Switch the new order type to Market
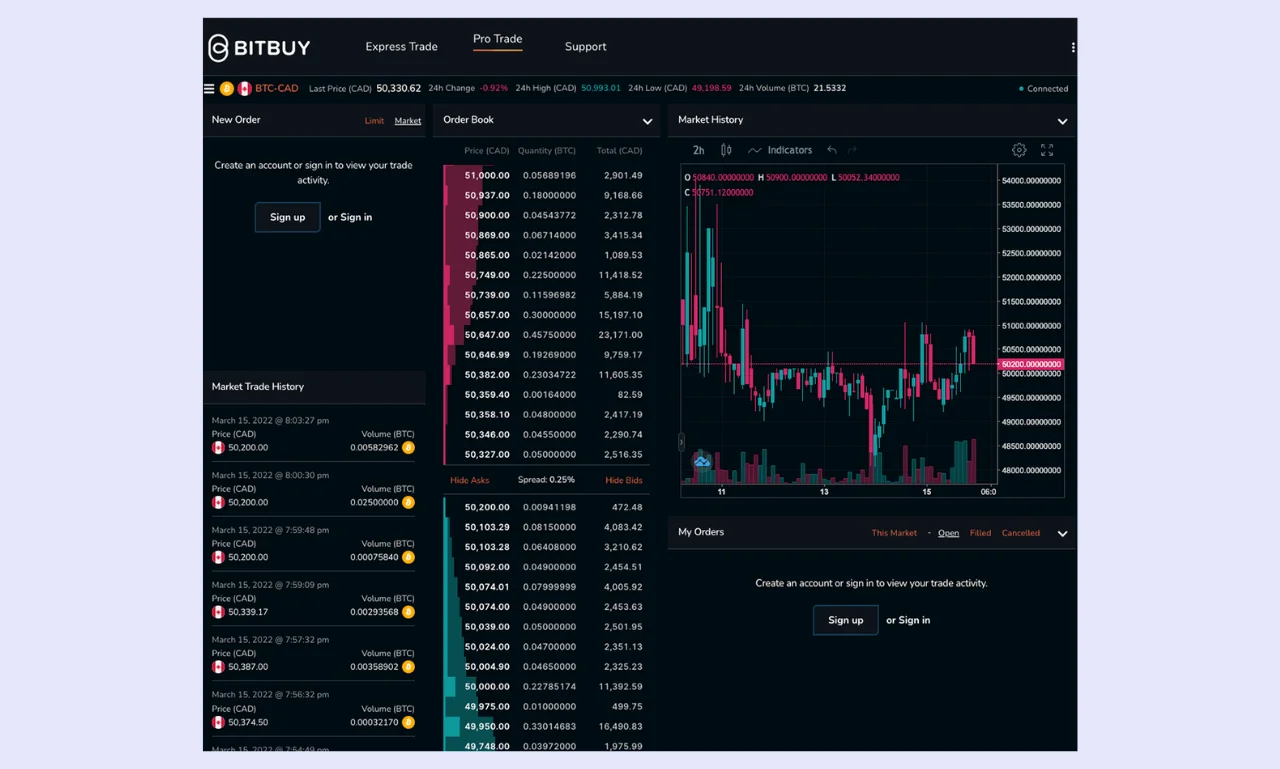Image resolution: width=1280 pixels, height=769 pixels. [x=408, y=121]
